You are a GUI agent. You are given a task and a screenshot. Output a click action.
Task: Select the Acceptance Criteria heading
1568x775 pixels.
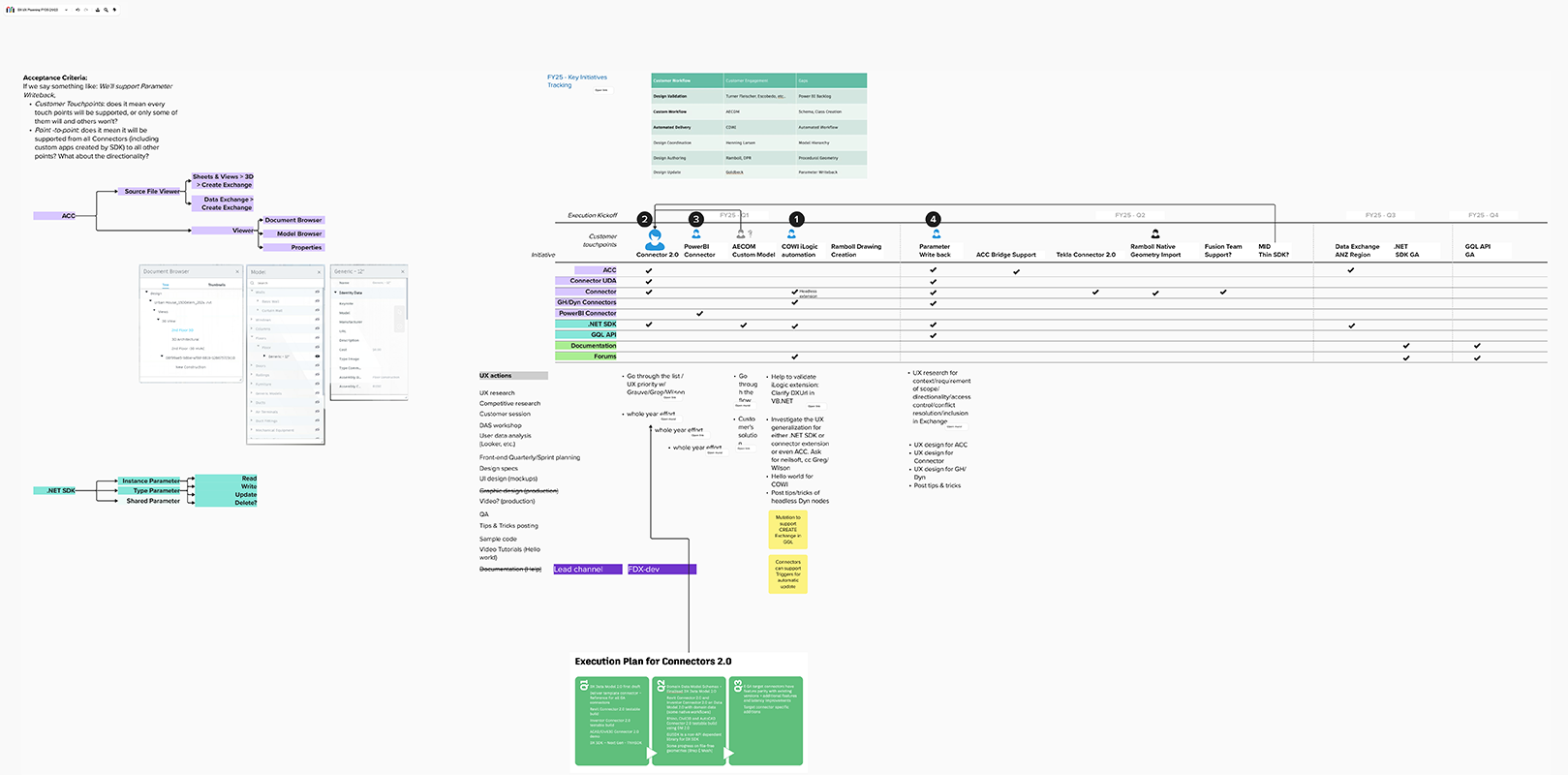point(55,77)
